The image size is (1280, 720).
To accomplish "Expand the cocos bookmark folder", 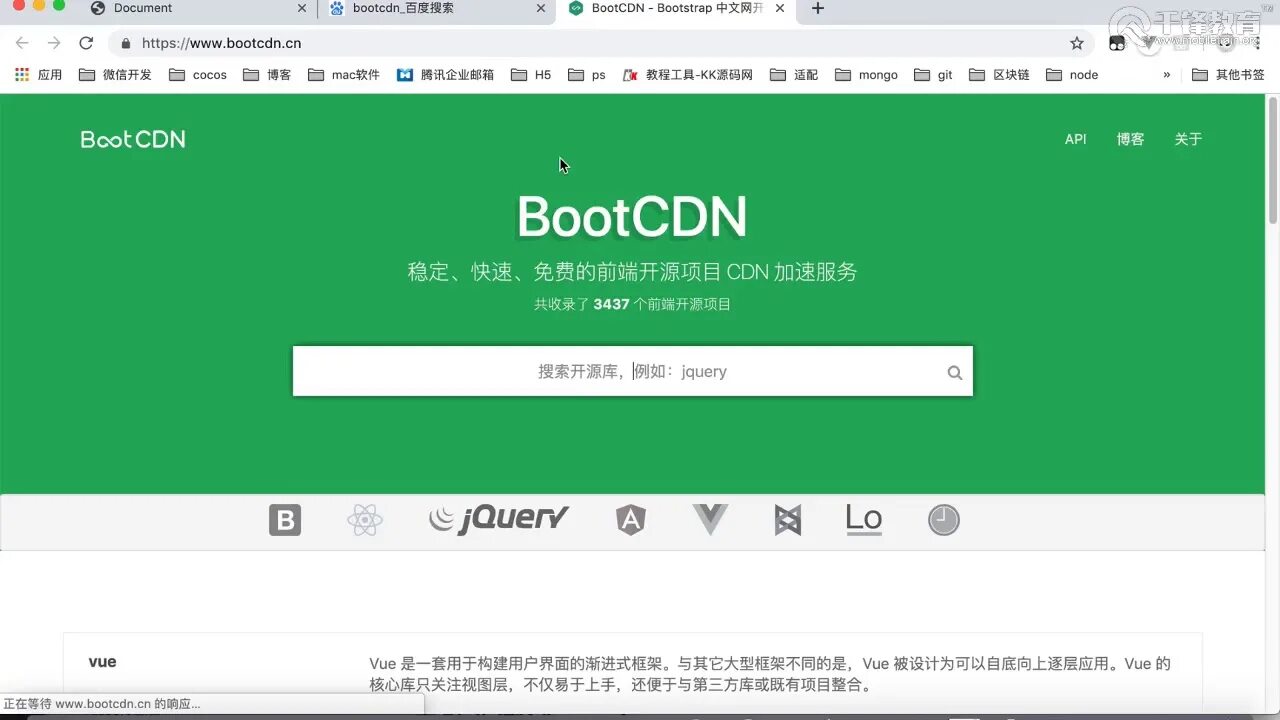I will [x=198, y=75].
